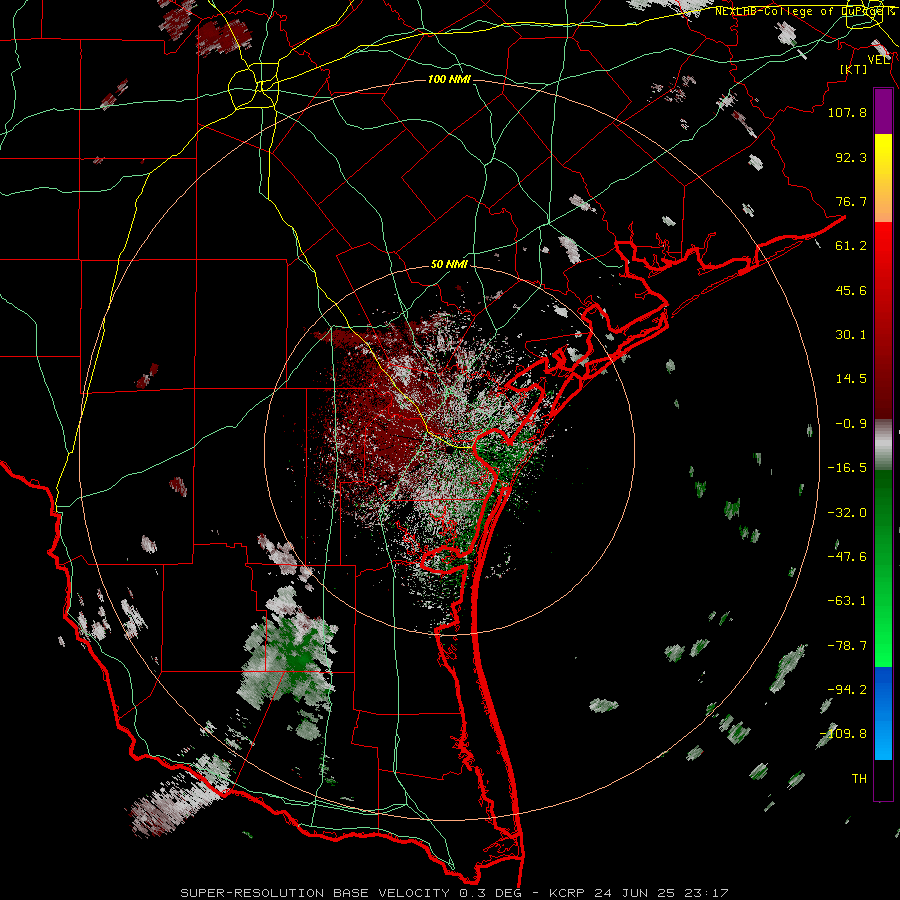The image size is (900, 900).
Task: Click the VEL legend title
Action: coord(878,59)
